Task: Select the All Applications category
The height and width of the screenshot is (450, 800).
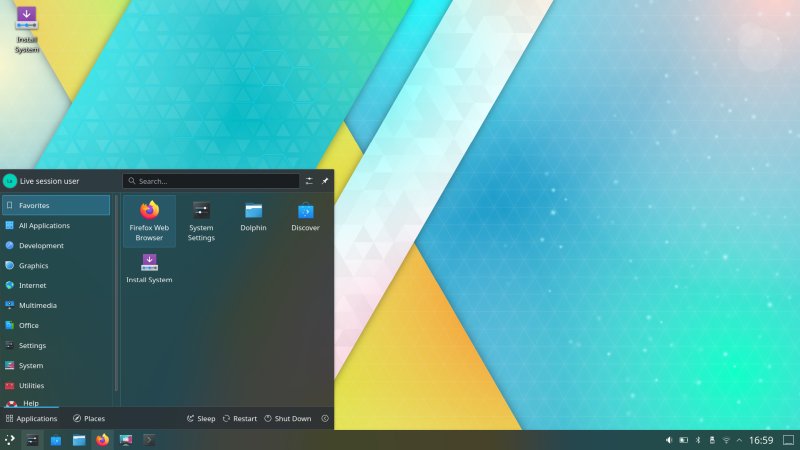Action: point(56,225)
